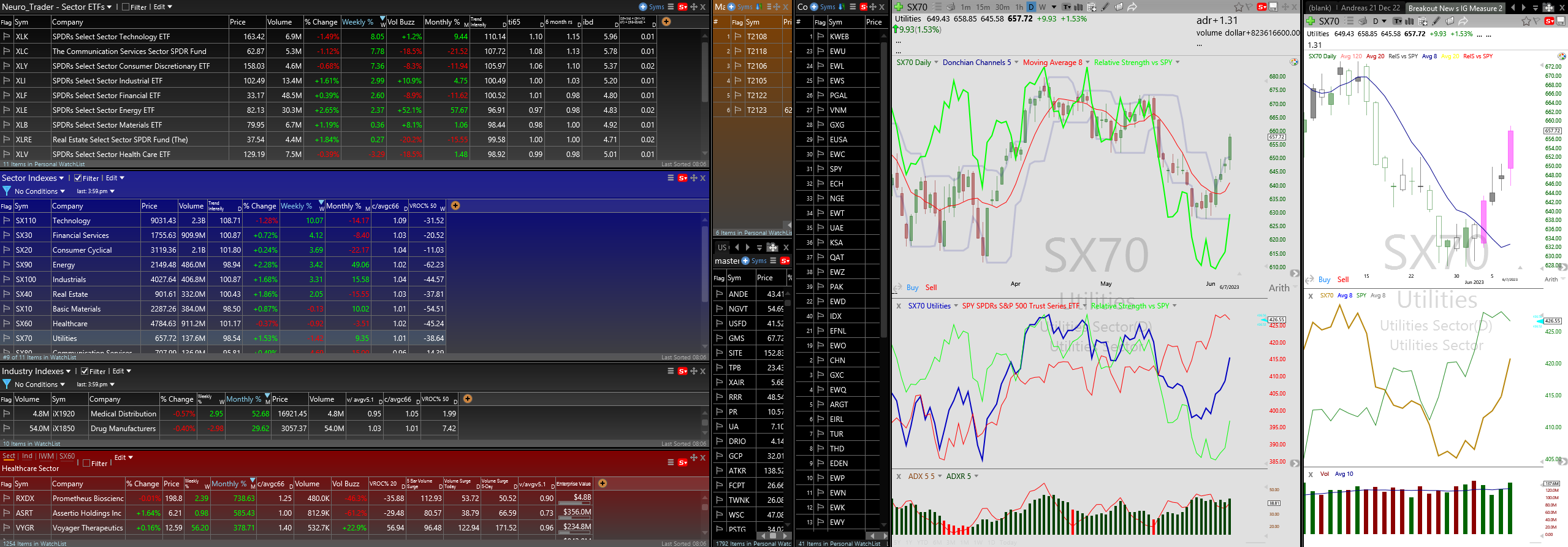Check the Filter box in Healthcare Sector panel
The image size is (1568, 547).
(86, 464)
